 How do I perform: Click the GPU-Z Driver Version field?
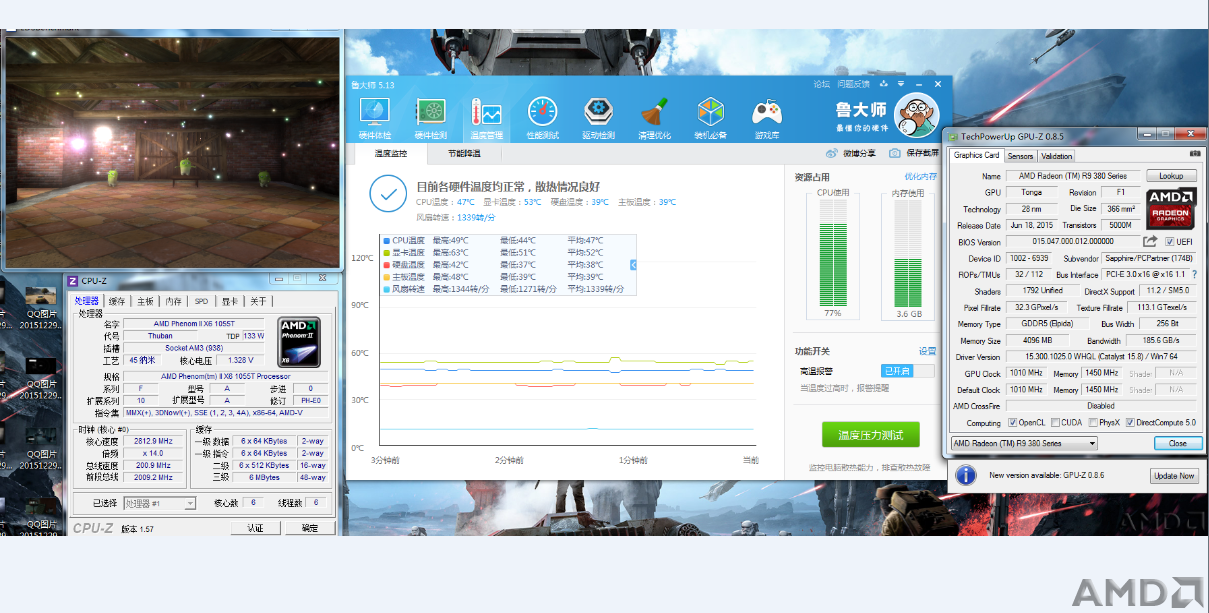click(x=1101, y=357)
